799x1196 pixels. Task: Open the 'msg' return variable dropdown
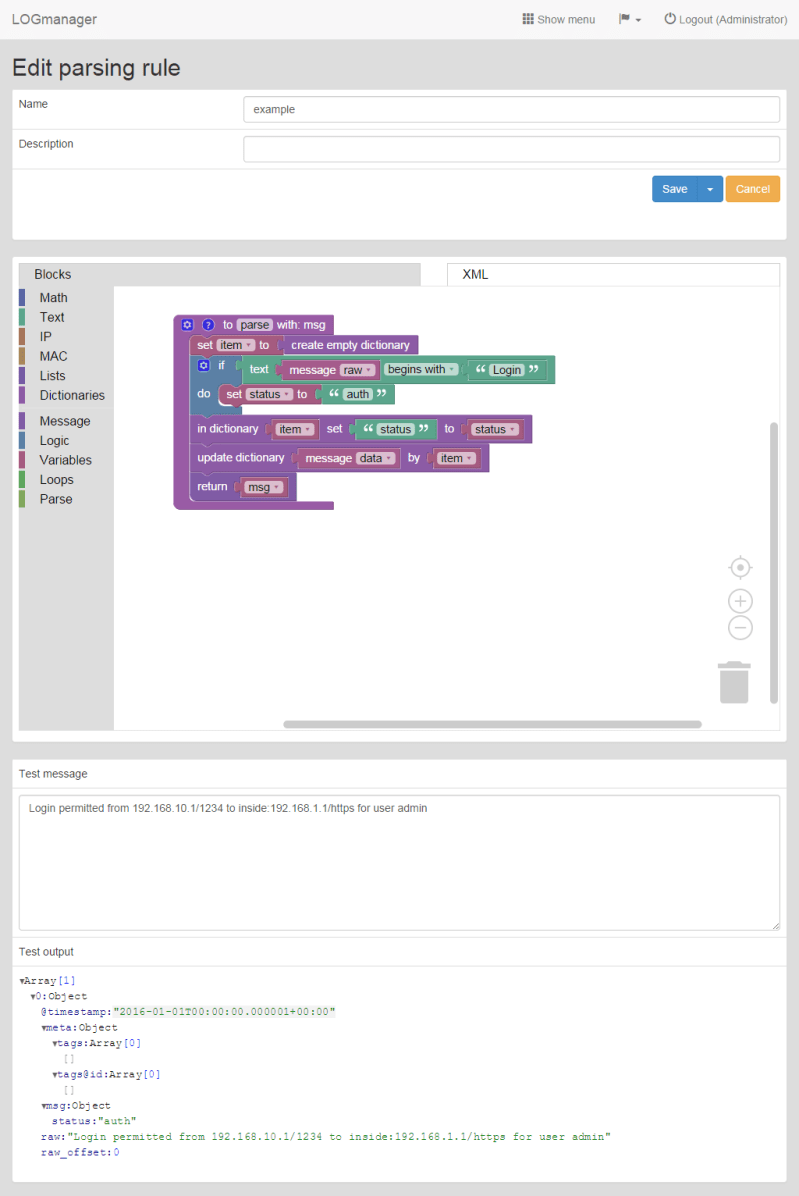pyautogui.click(x=264, y=487)
